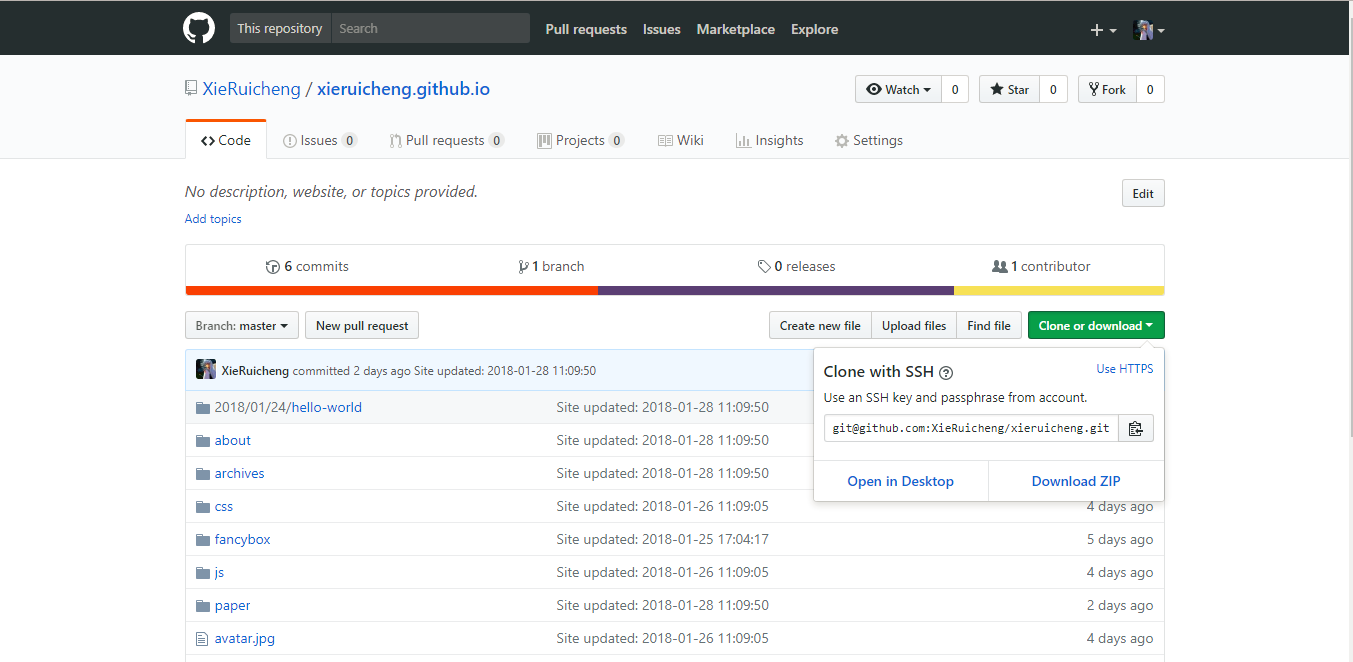This screenshot has width=1353, height=662.
Task: Click the language color bar
Action: [x=674, y=291]
